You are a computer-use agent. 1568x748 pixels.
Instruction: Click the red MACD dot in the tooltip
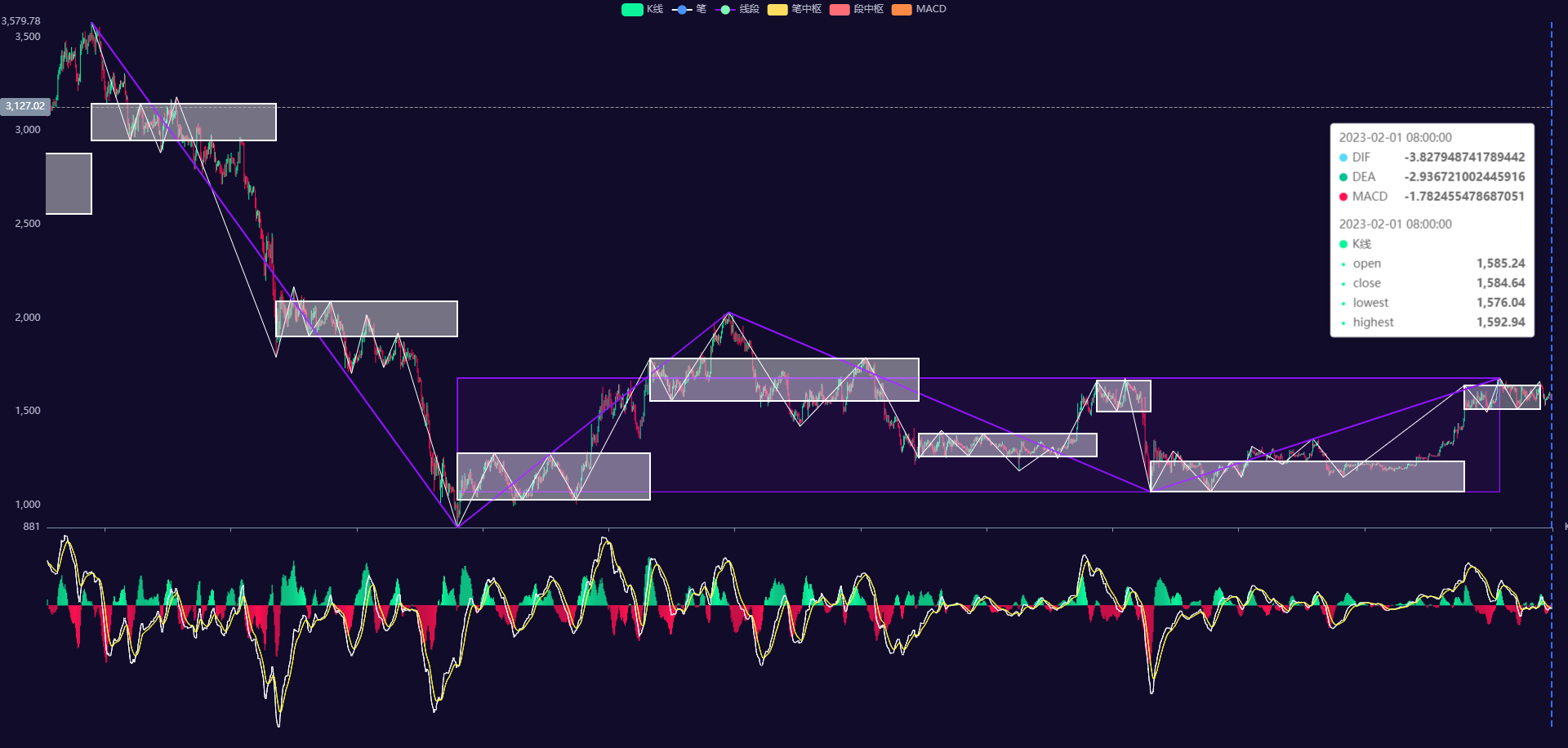point(1343,196)
